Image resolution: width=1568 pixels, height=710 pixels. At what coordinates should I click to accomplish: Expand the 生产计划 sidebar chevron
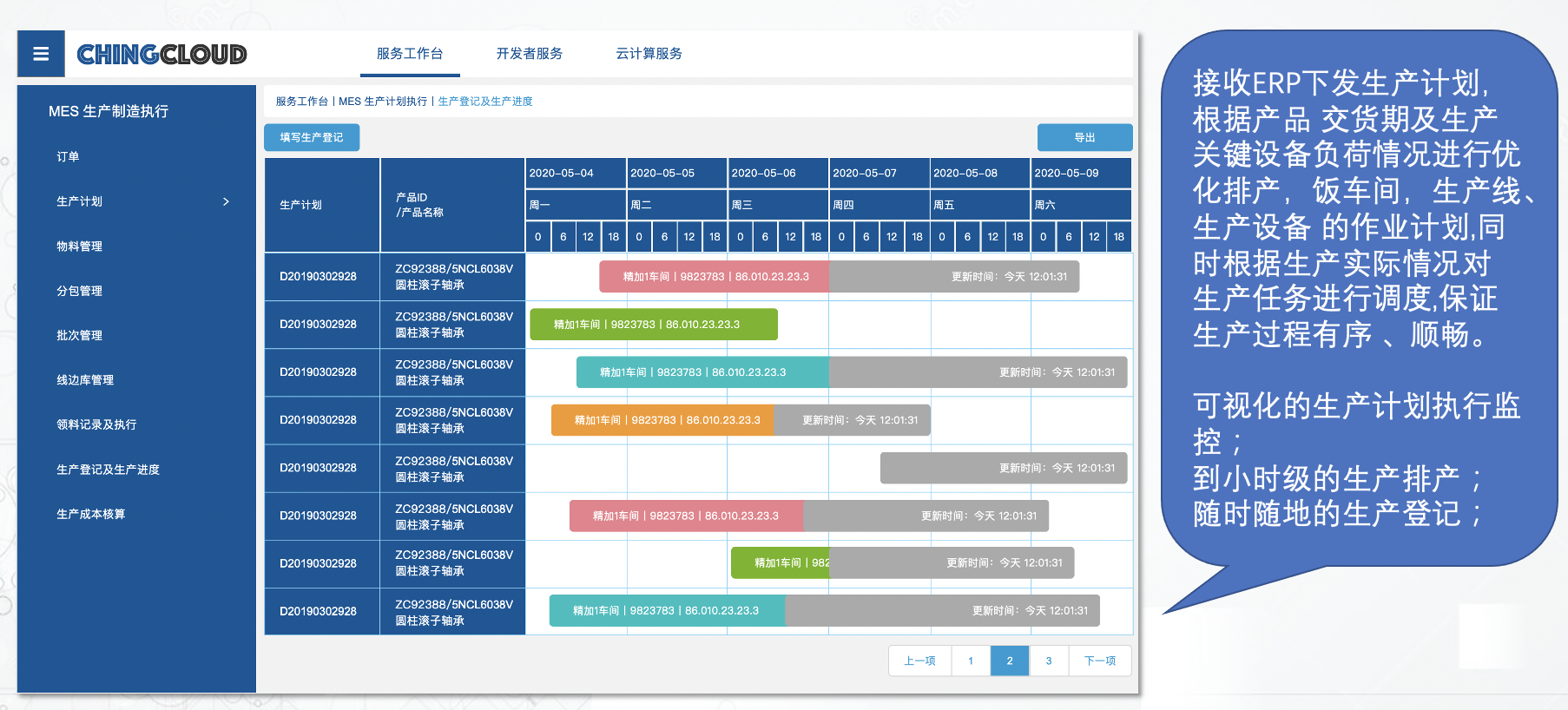(226, 201)
